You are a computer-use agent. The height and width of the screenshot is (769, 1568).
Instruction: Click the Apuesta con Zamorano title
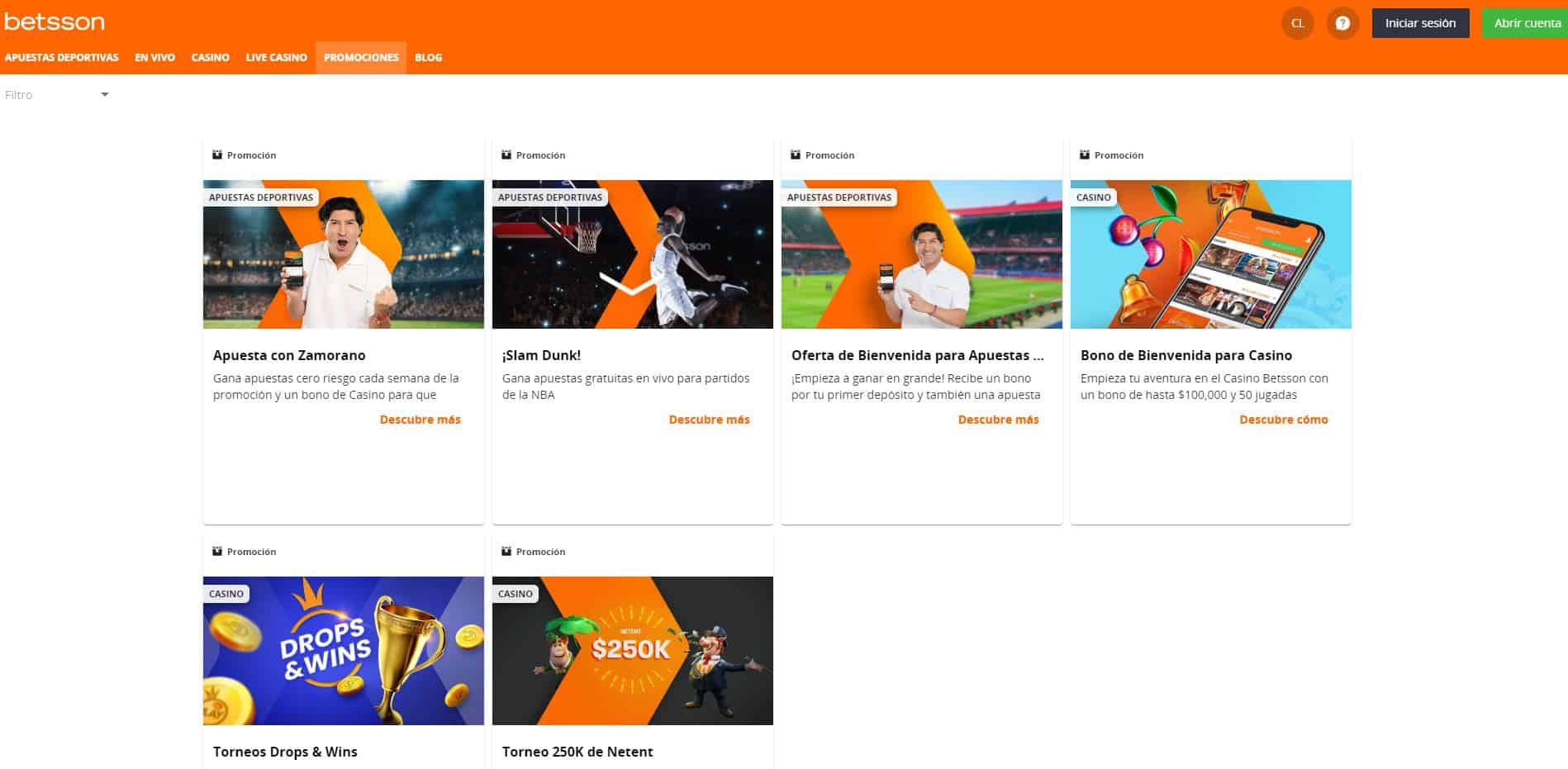pos(289,355)
